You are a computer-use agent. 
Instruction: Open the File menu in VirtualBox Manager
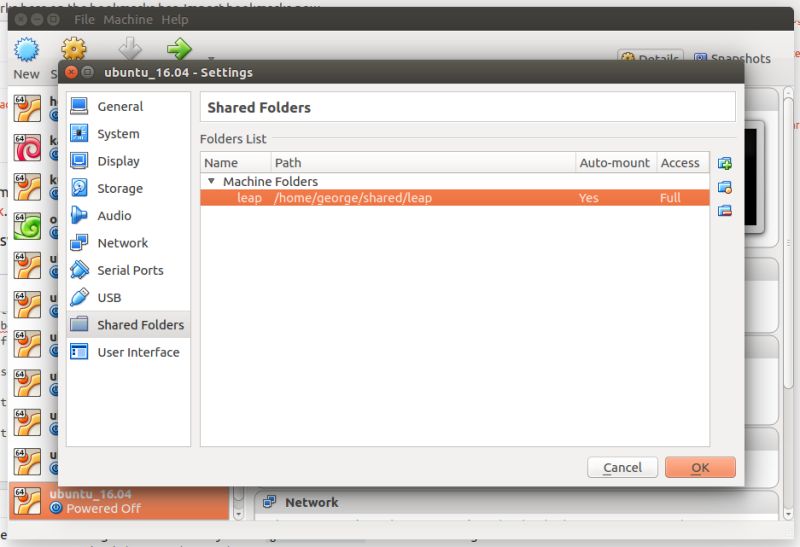tap(84, 20)
